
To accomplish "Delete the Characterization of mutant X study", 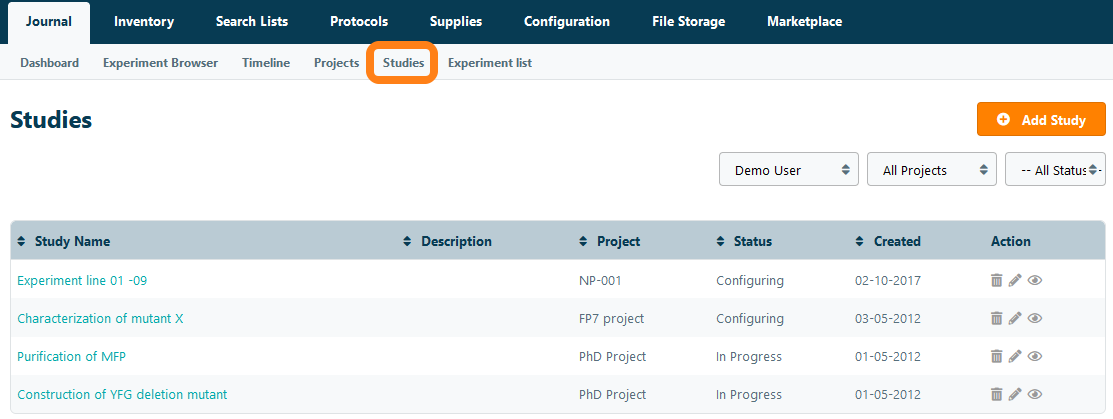I will (996, 319).
